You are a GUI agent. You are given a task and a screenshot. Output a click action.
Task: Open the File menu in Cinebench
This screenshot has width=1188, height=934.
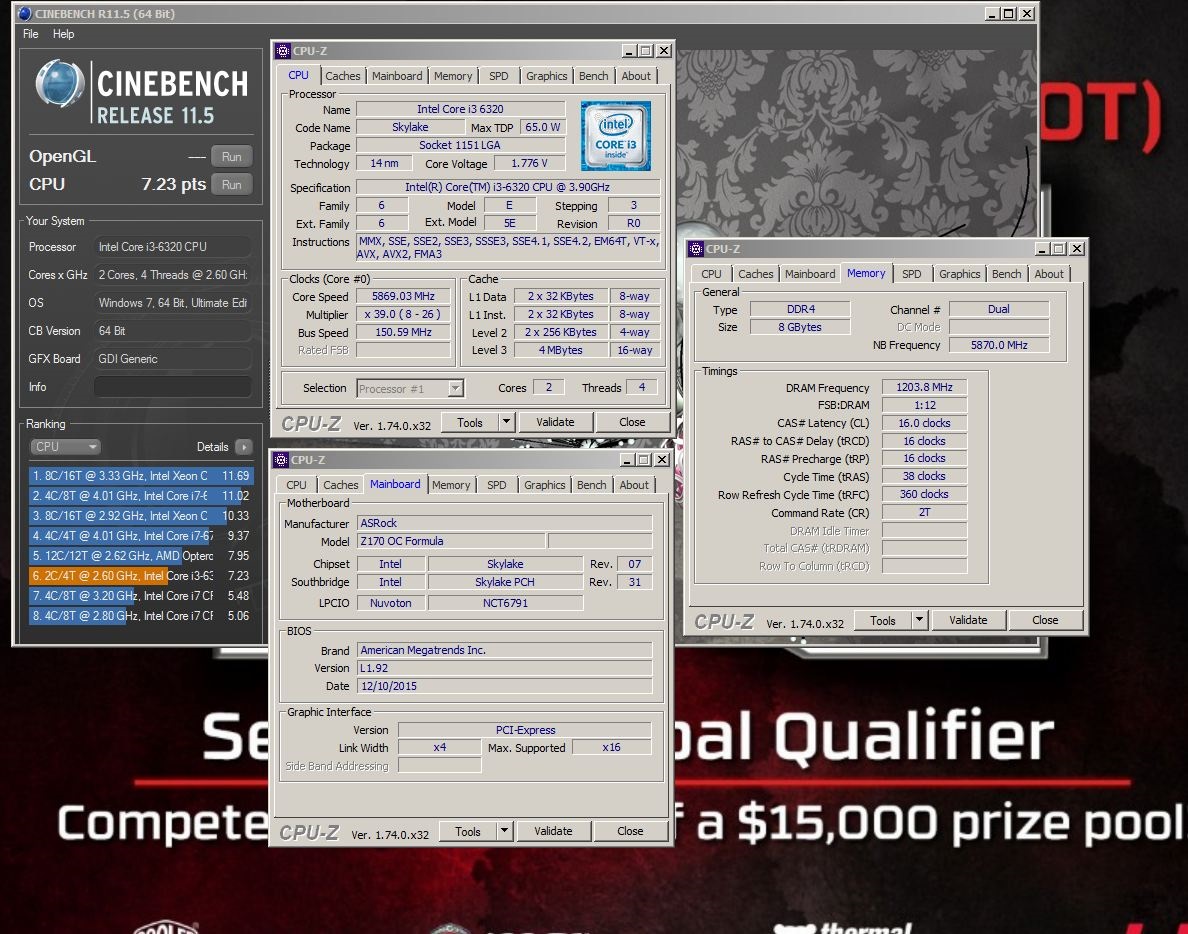click(x=30, y=34)
